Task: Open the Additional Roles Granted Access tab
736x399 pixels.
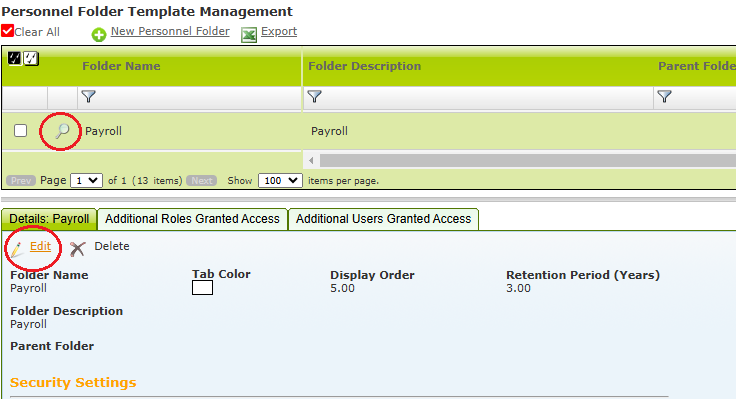Action: (x=192, y=219)
